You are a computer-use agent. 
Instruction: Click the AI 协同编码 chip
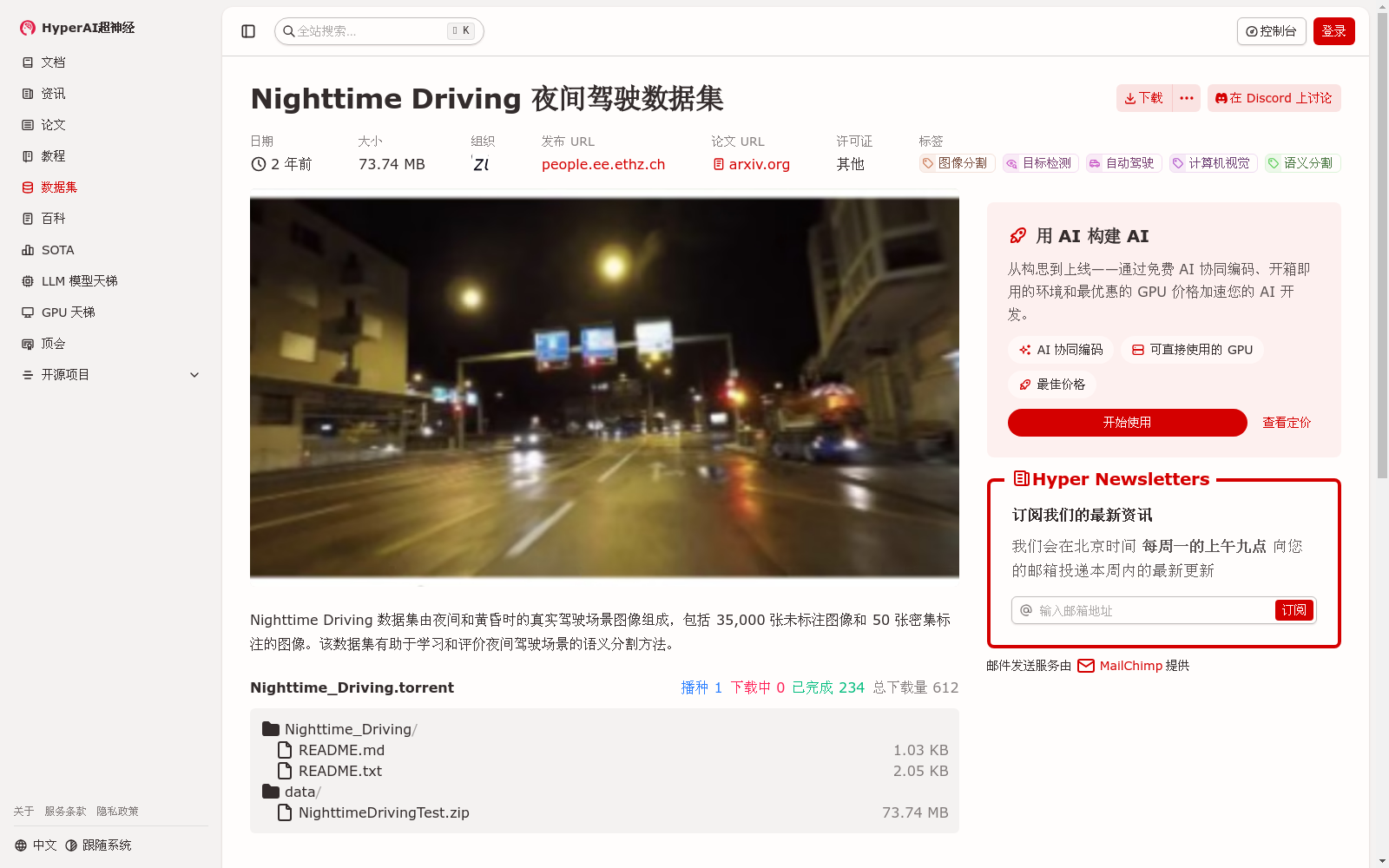point(1061,350)
